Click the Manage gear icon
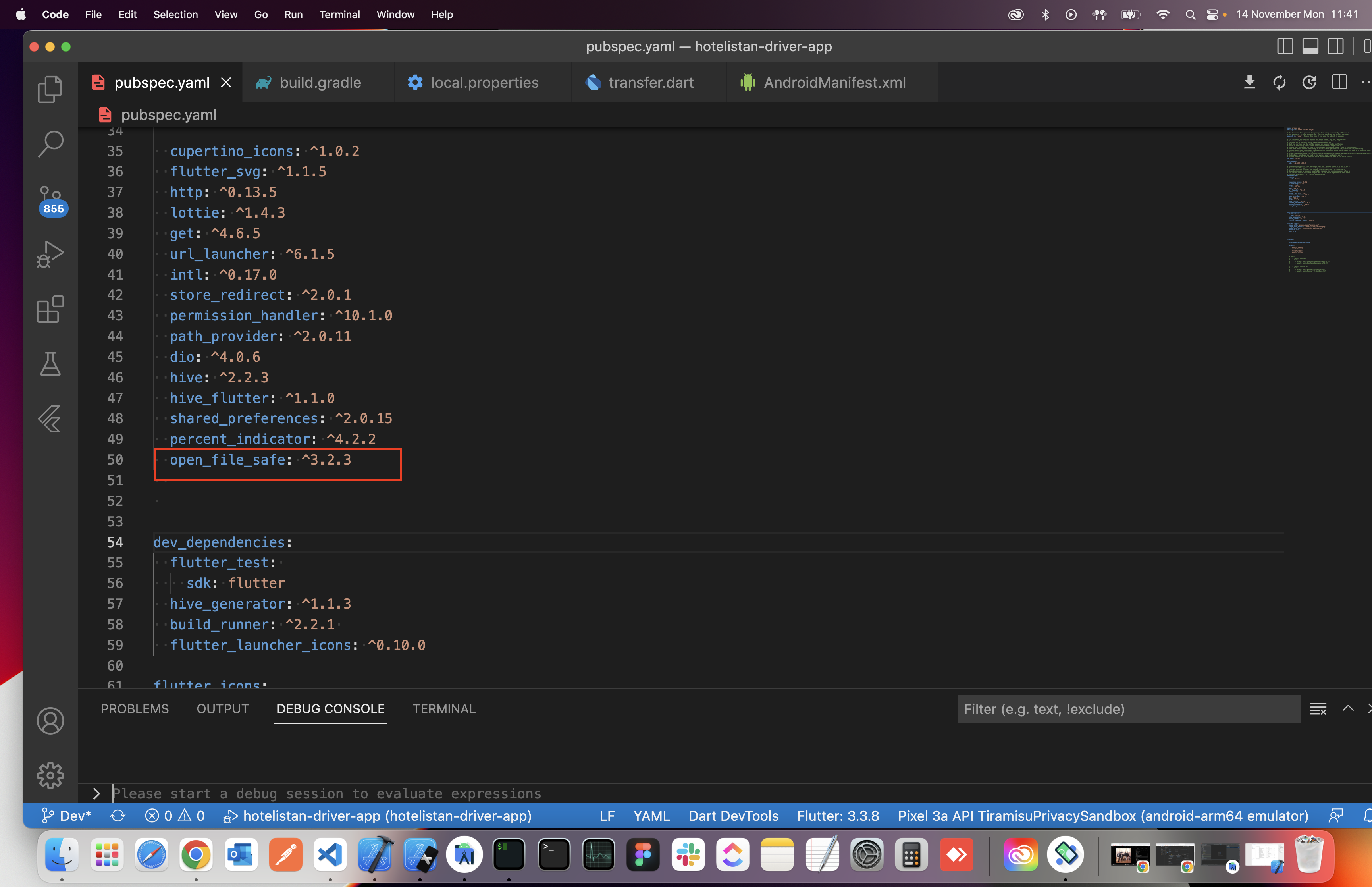This screenshot has width=1372, height=887. coord(50,775)
